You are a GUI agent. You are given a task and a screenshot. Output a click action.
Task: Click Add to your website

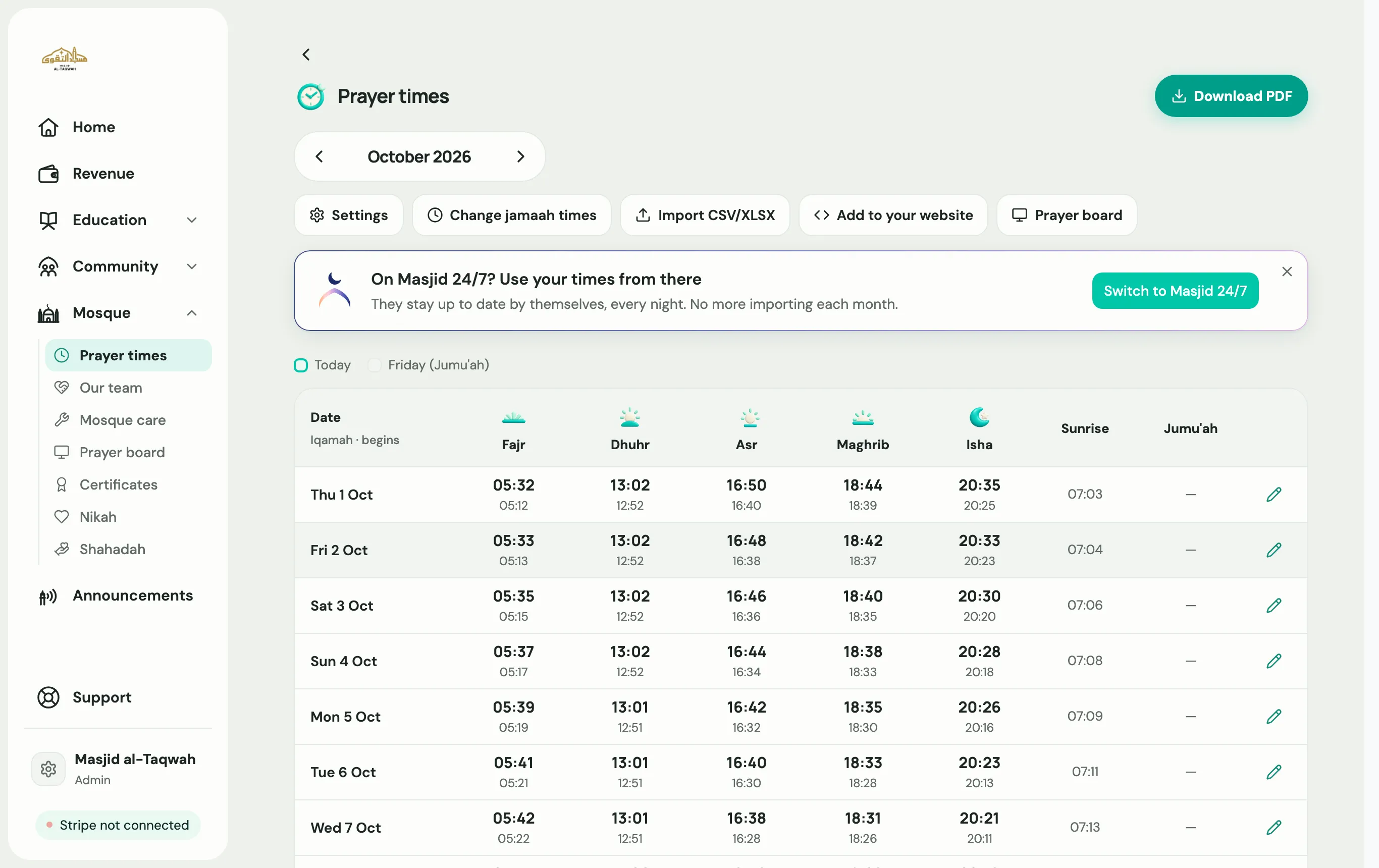[x=893, y=215]
